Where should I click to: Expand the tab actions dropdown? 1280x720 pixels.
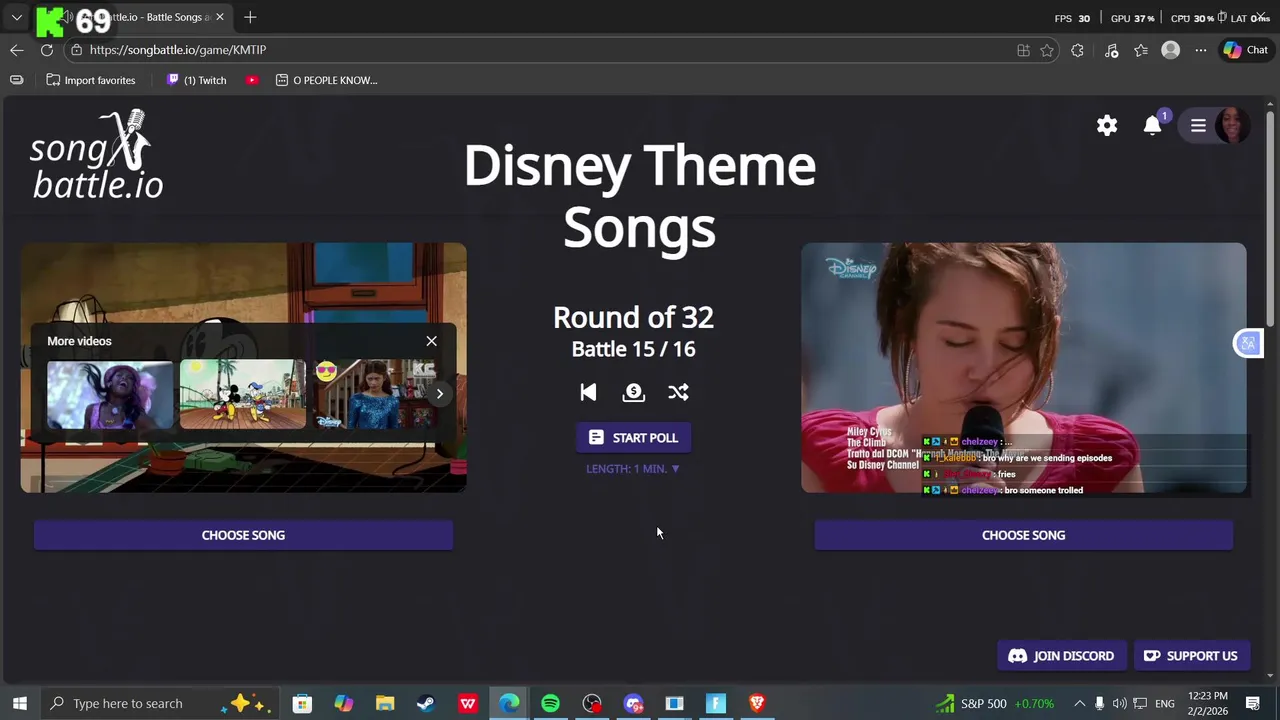(17, 17)
